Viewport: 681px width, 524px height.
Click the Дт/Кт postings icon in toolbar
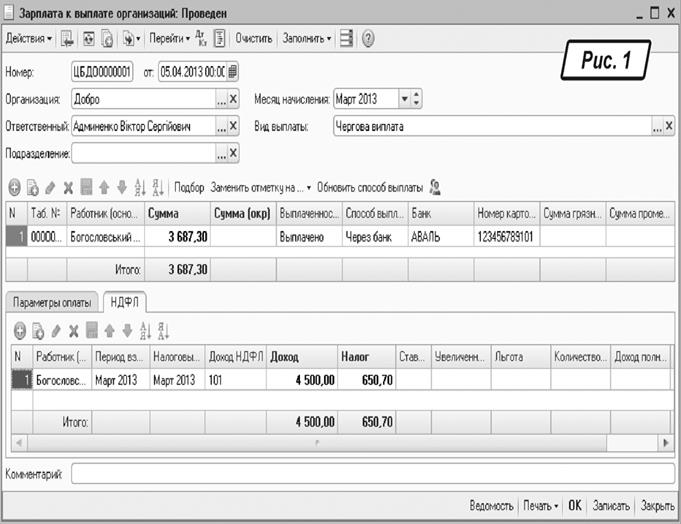[201, 39]
